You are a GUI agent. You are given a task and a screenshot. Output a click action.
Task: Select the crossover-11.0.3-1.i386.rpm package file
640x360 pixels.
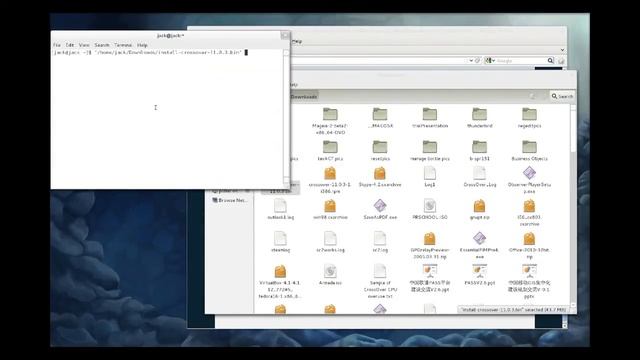pos(330,180)
